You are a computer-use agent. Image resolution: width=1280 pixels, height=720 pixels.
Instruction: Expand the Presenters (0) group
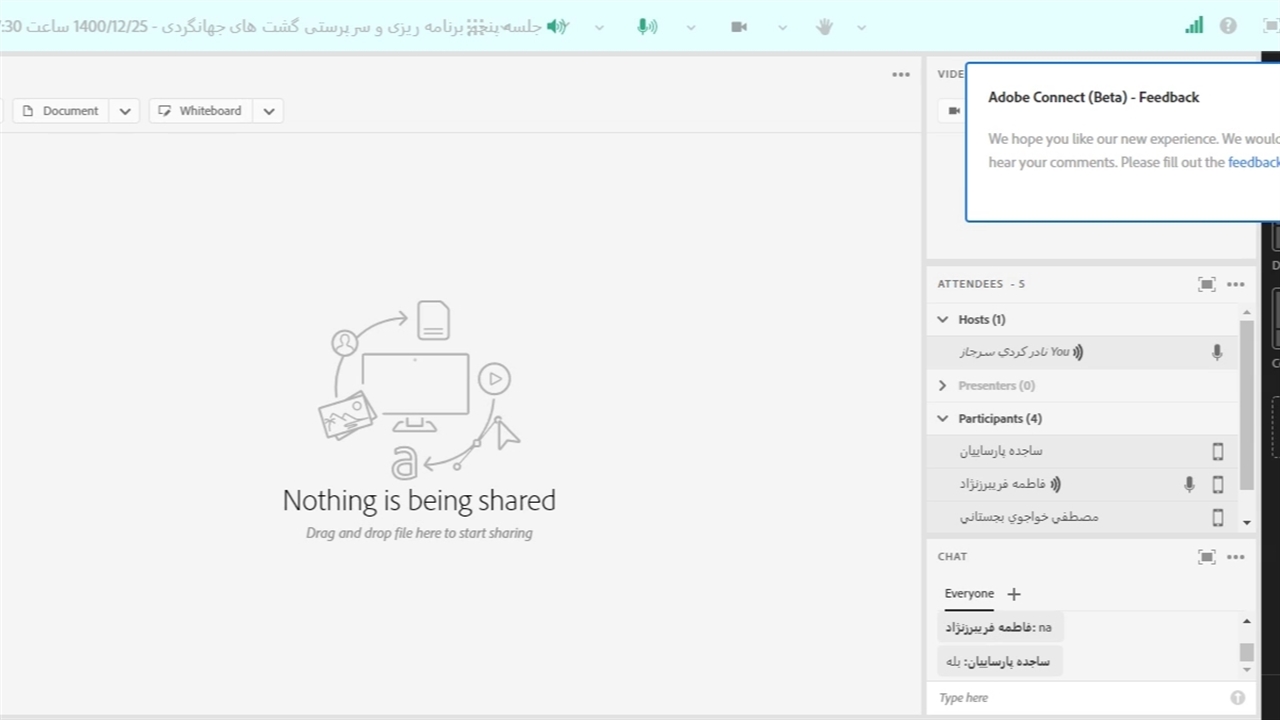click(x=942, y=386)
